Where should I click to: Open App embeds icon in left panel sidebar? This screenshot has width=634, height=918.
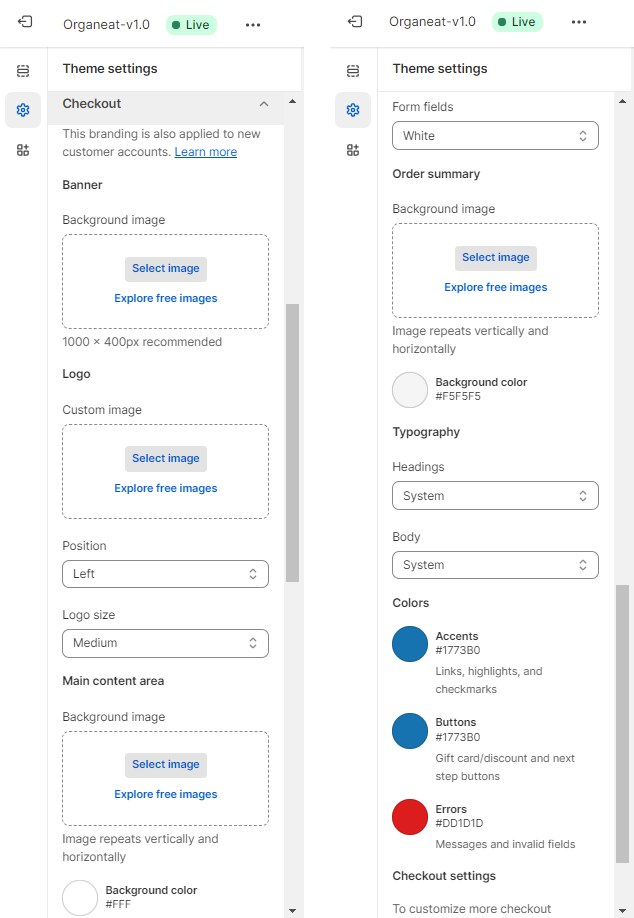click(x=23, y=150)
